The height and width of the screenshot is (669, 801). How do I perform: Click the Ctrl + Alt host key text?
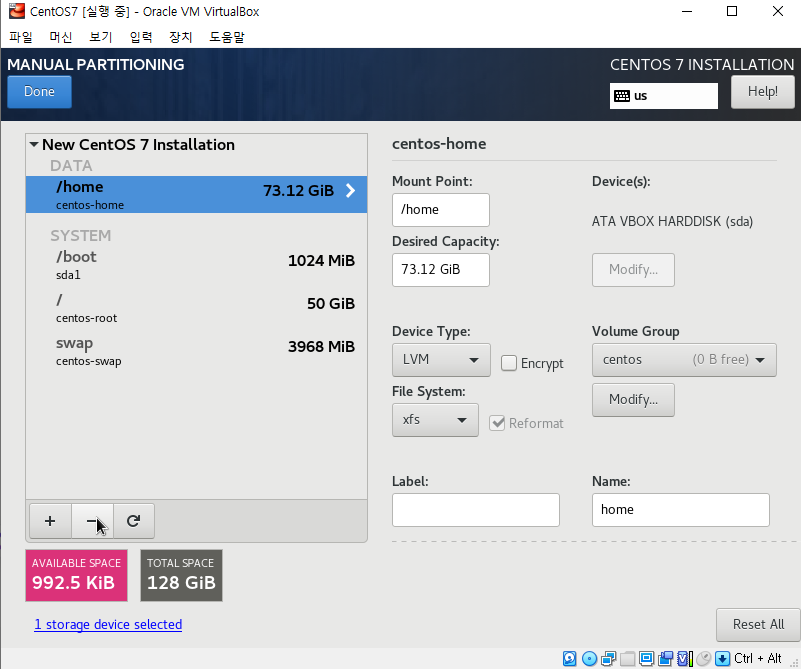tap(758, 658)
